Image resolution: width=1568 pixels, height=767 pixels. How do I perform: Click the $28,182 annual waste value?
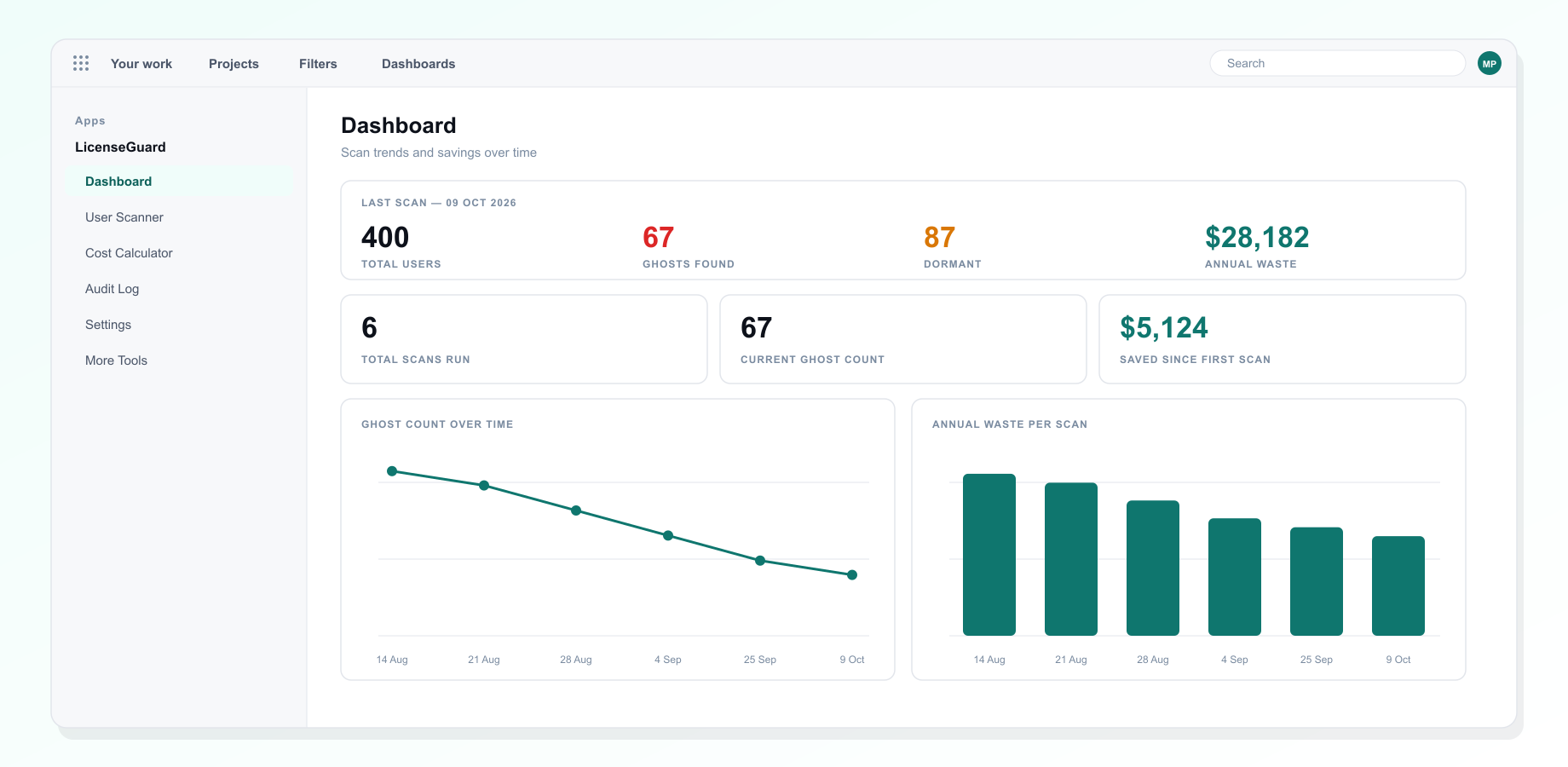pyautogui.click(x=1257, y=237)
